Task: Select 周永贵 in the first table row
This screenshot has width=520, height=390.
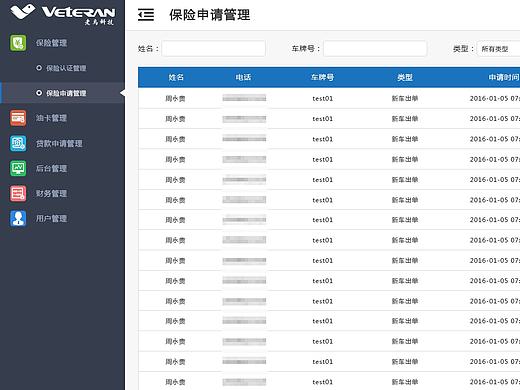Action: [x=175, y=98]
